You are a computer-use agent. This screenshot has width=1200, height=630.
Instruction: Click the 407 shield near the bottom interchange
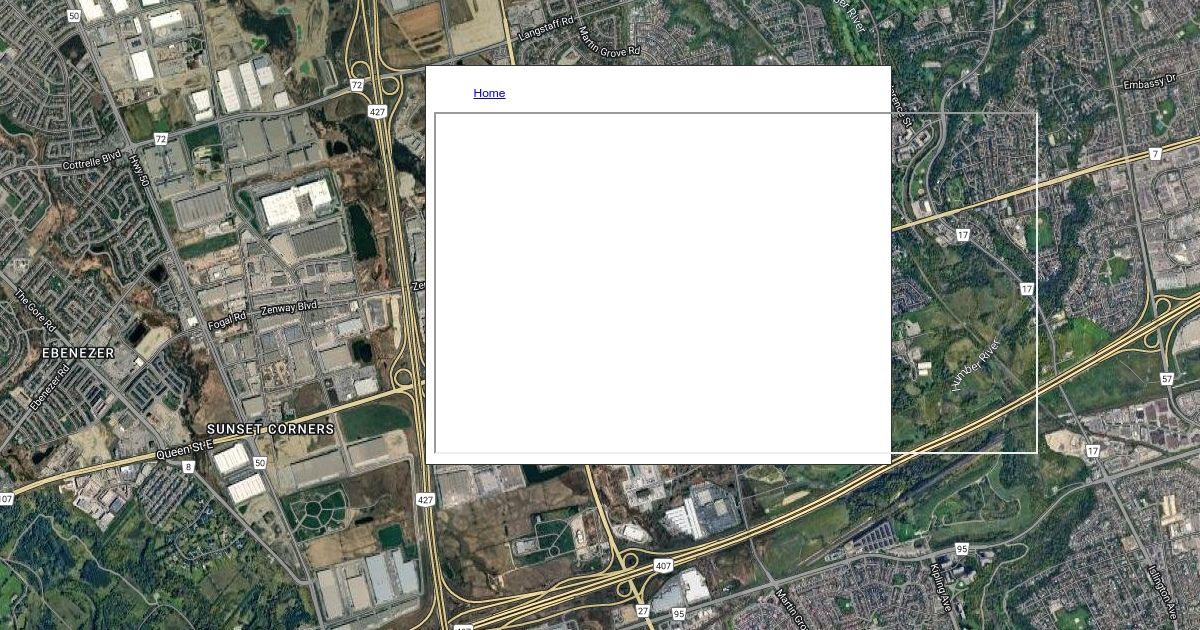coord(663,566)
